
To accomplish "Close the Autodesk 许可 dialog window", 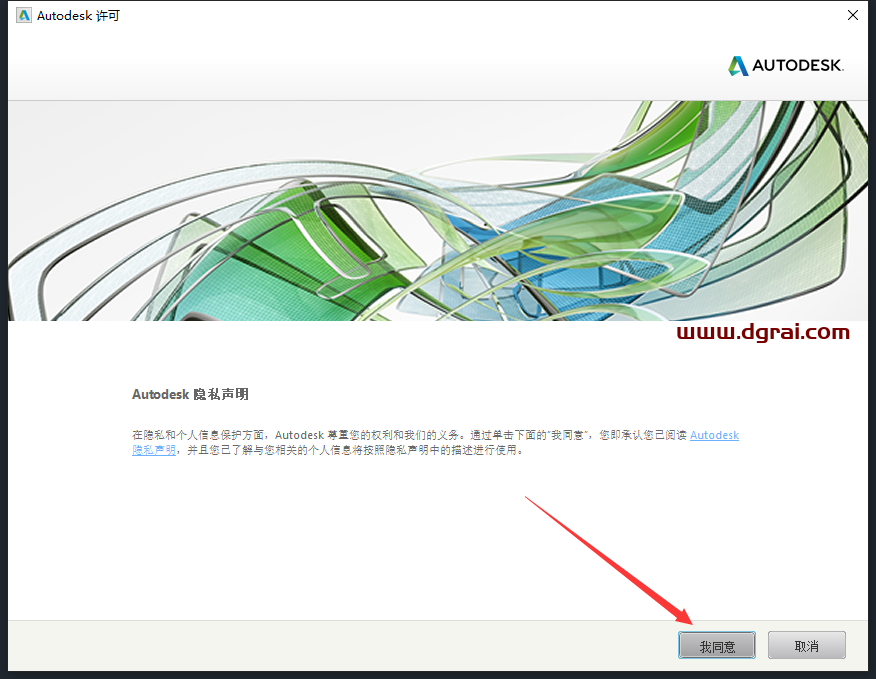I will coord(853,15).
